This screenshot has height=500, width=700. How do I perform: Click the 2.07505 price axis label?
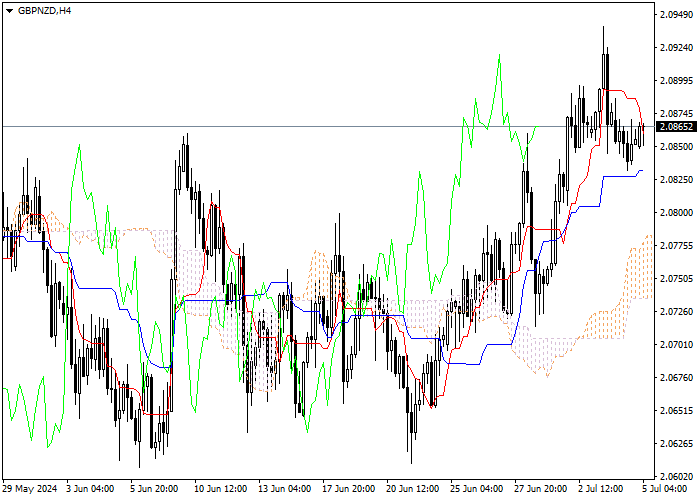pyautogui.click(x=676, y=279)
